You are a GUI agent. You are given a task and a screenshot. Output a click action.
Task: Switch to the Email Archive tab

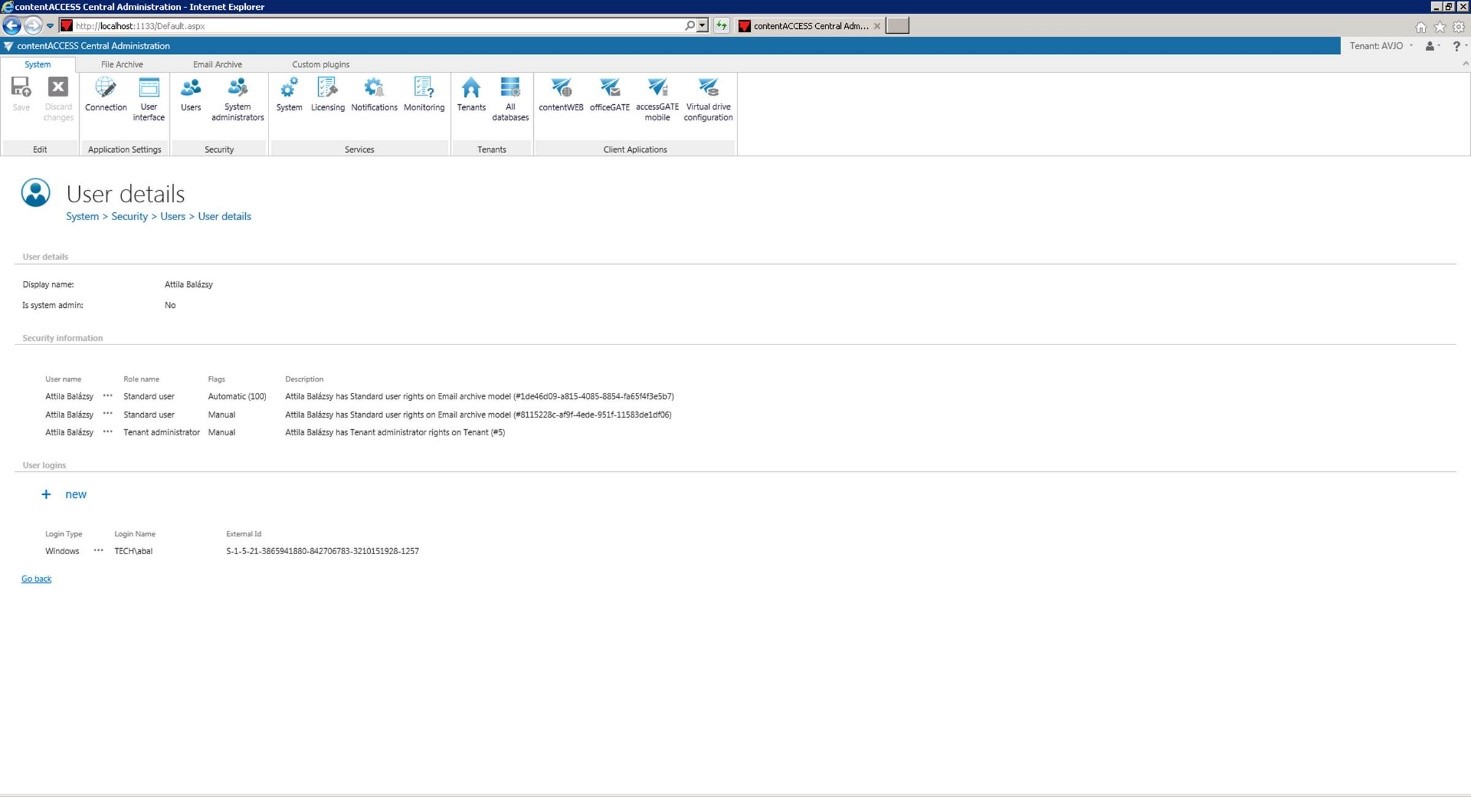click(x=216, y=64)
